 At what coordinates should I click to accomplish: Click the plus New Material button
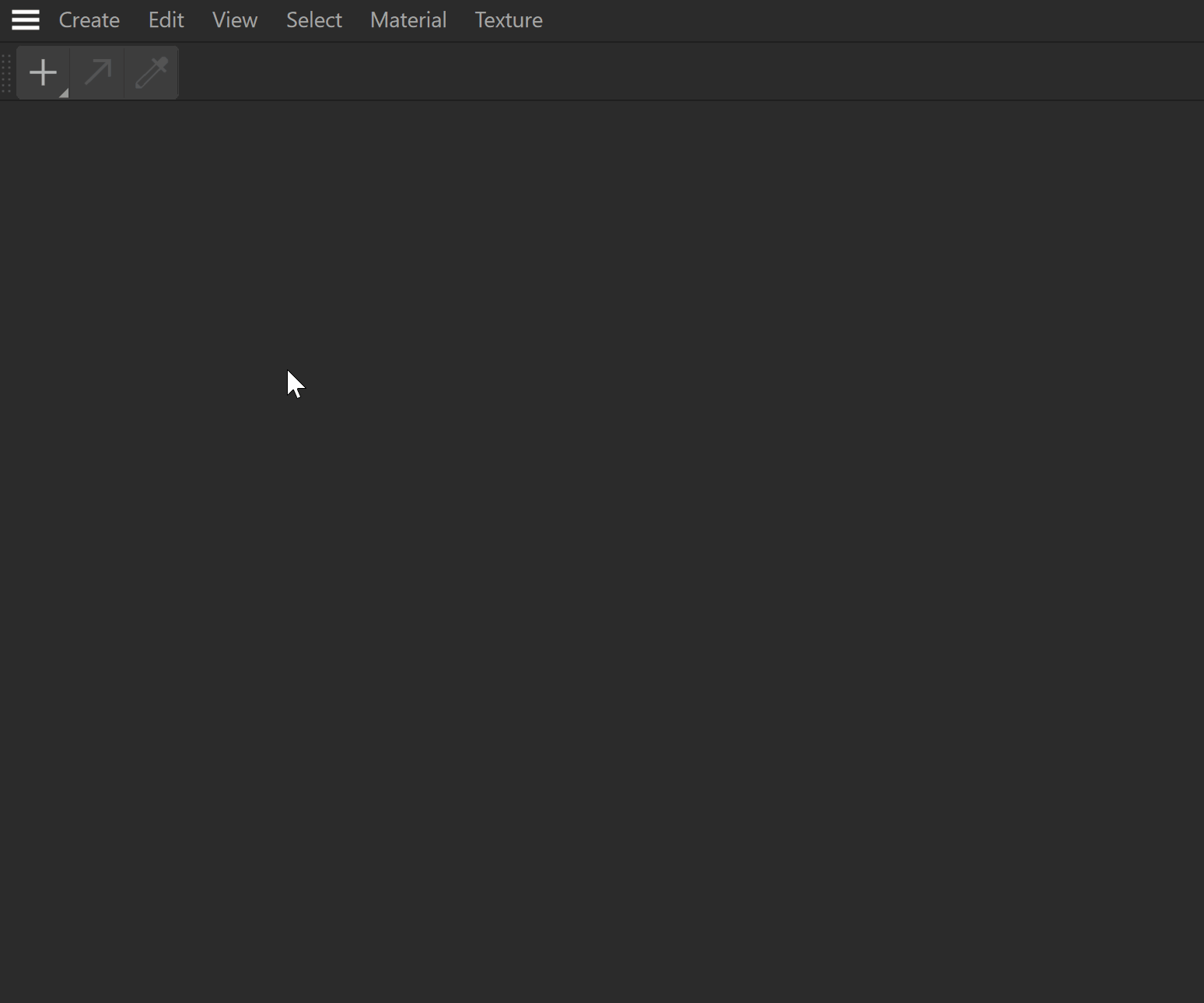[43, 73]
